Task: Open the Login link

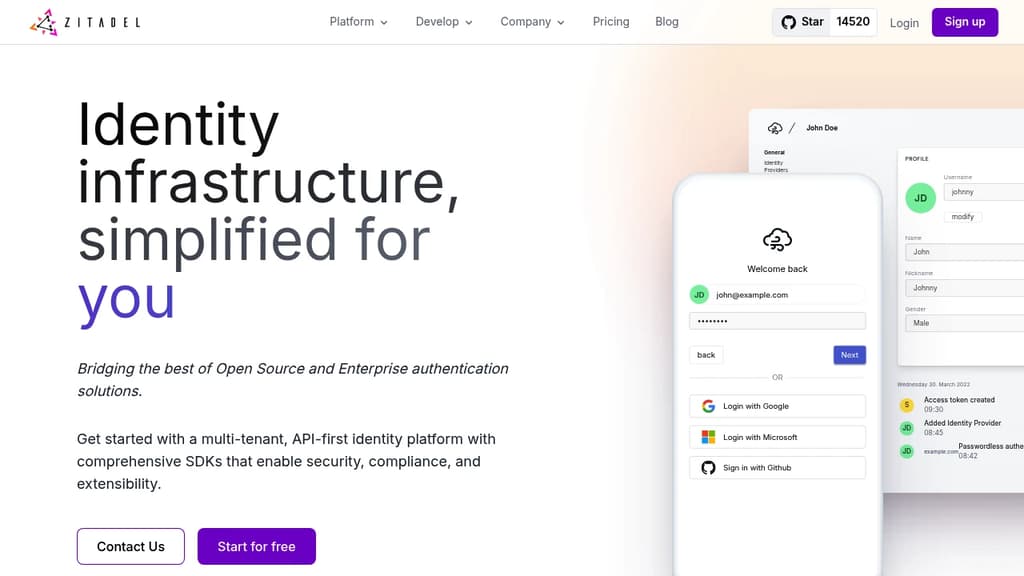Action: (904, 23)
